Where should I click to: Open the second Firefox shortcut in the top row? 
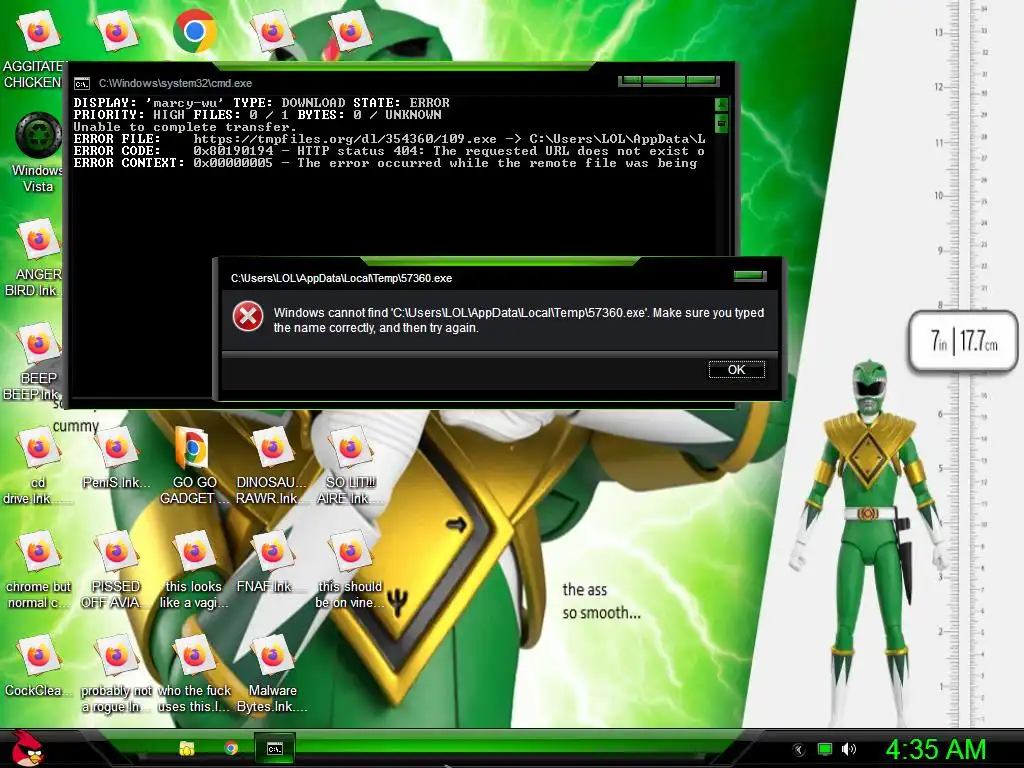(116, 31)
